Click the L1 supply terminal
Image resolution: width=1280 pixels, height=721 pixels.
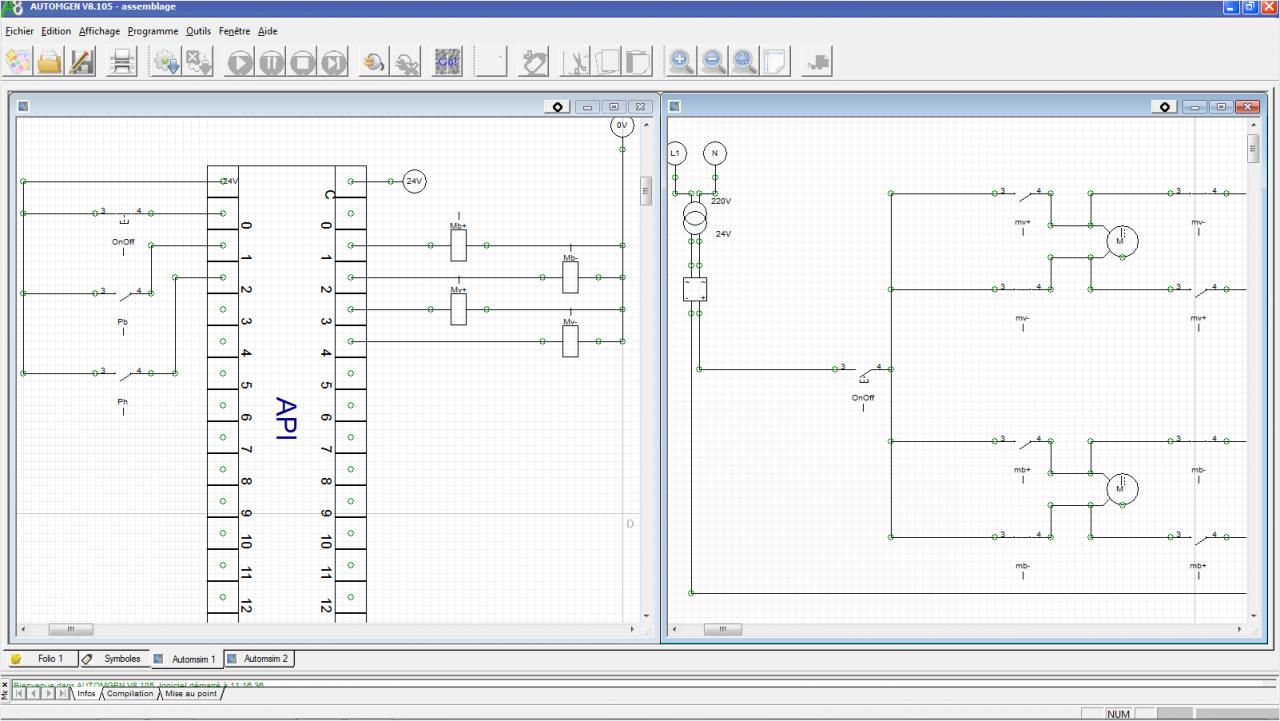(675, 153)
